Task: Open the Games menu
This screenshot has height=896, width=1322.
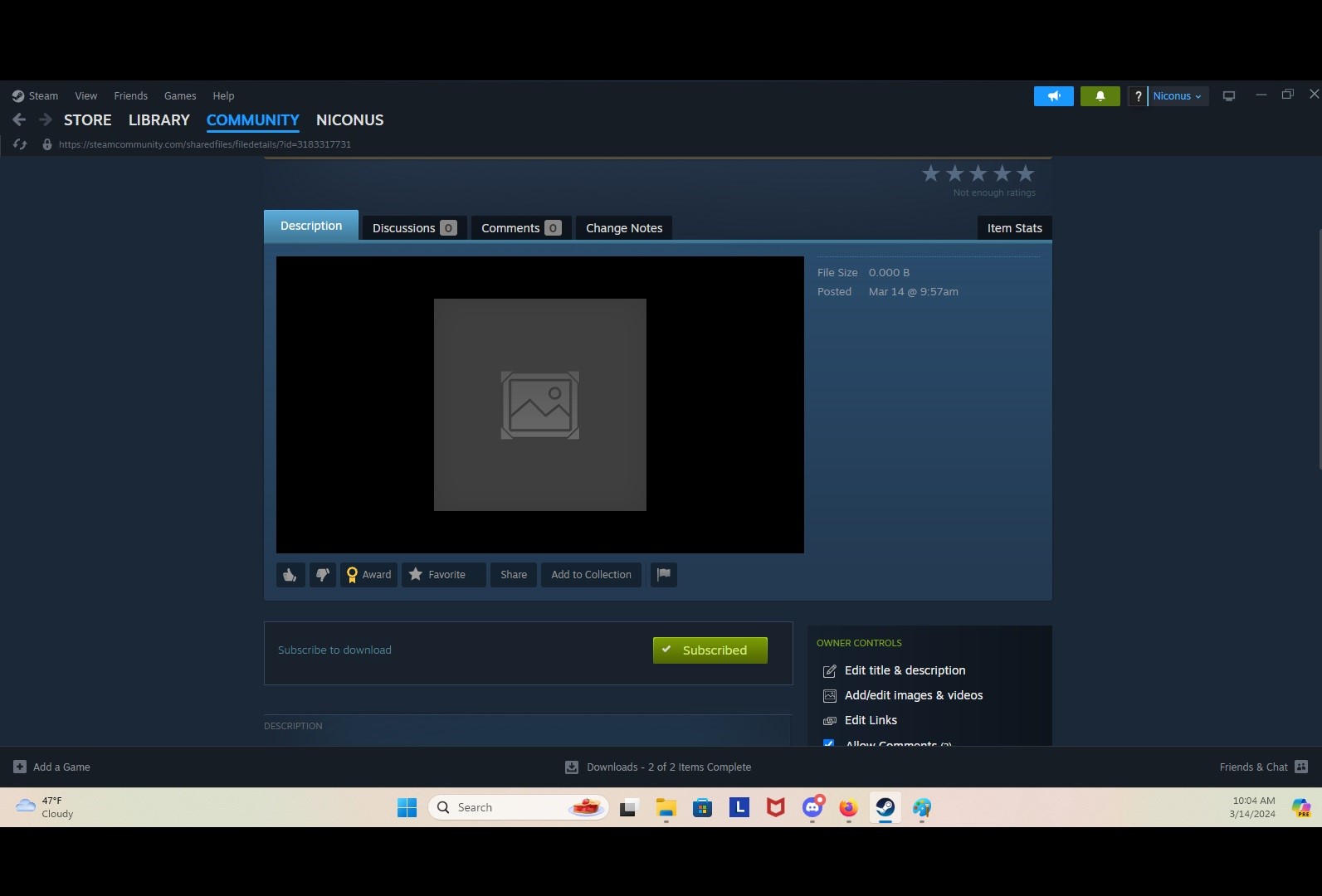Action: tap(180, 96)
